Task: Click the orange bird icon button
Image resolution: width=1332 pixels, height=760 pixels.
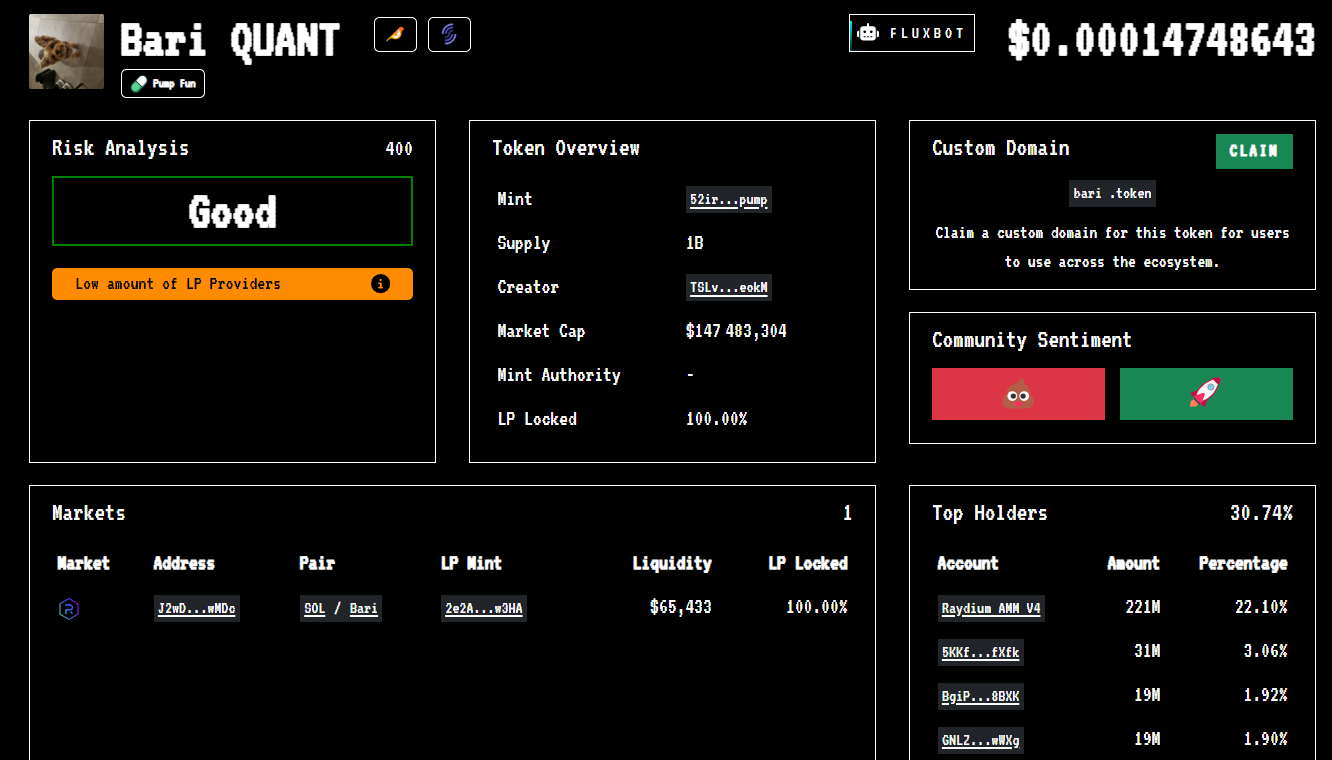Action: click(x=395, y=35)
